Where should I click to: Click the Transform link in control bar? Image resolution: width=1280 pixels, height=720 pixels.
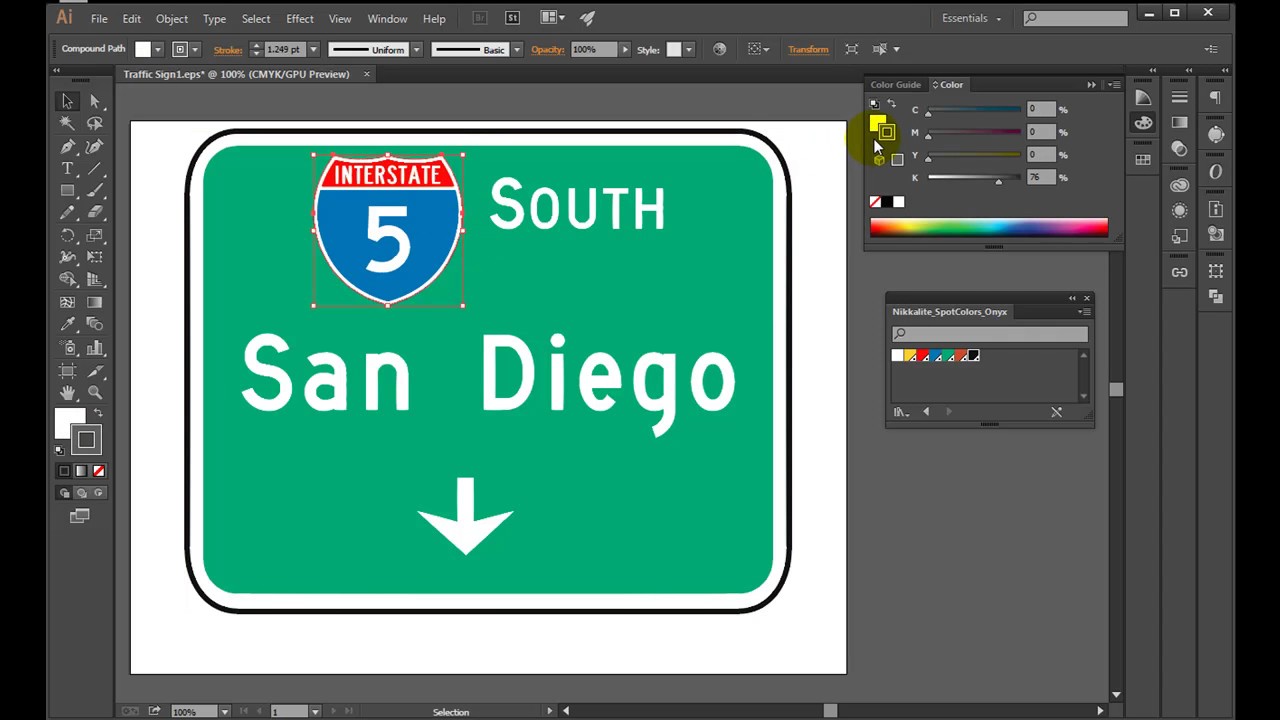tap(808, 49)
